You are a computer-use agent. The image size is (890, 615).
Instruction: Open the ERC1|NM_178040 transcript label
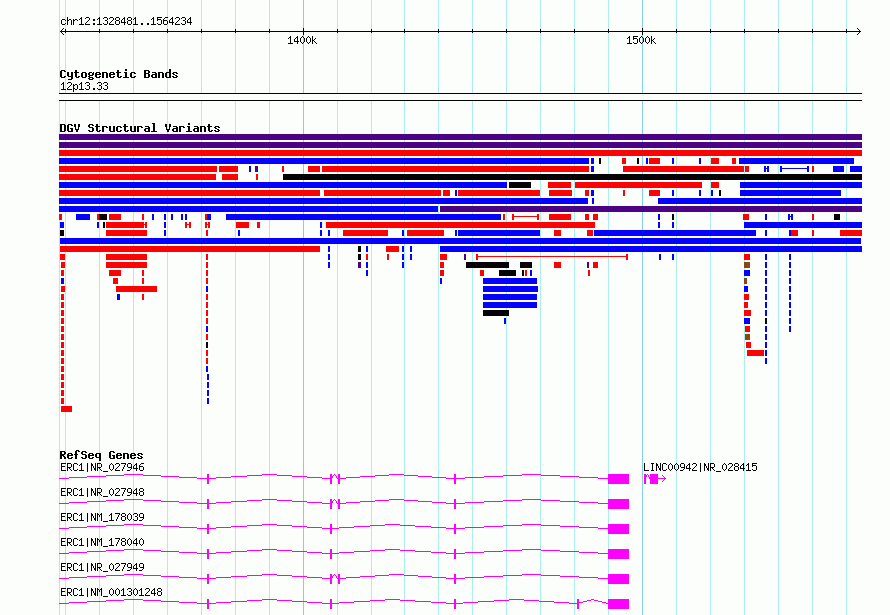pyautogui.click(x=102, y=542)
